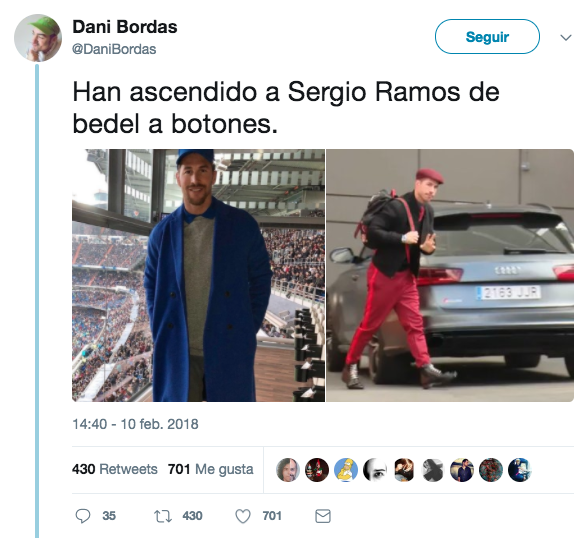588x538 pixels.
Task: Retweet using the retweet arrows icon
Action: coord(163,516)
